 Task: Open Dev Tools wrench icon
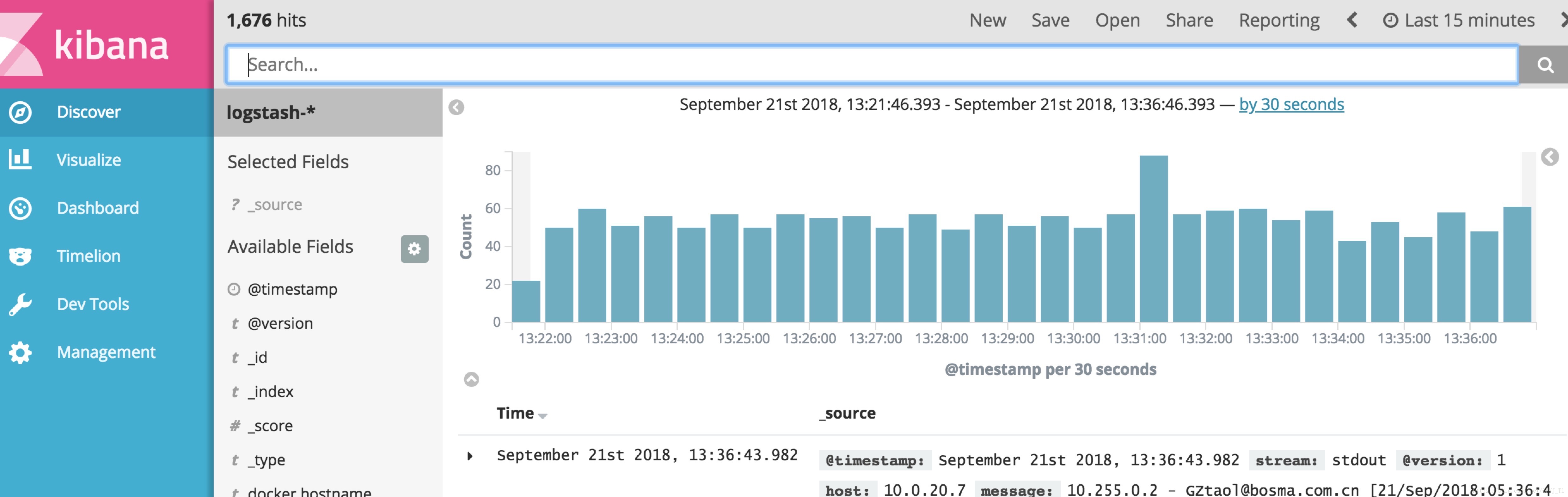click(20, 304)
